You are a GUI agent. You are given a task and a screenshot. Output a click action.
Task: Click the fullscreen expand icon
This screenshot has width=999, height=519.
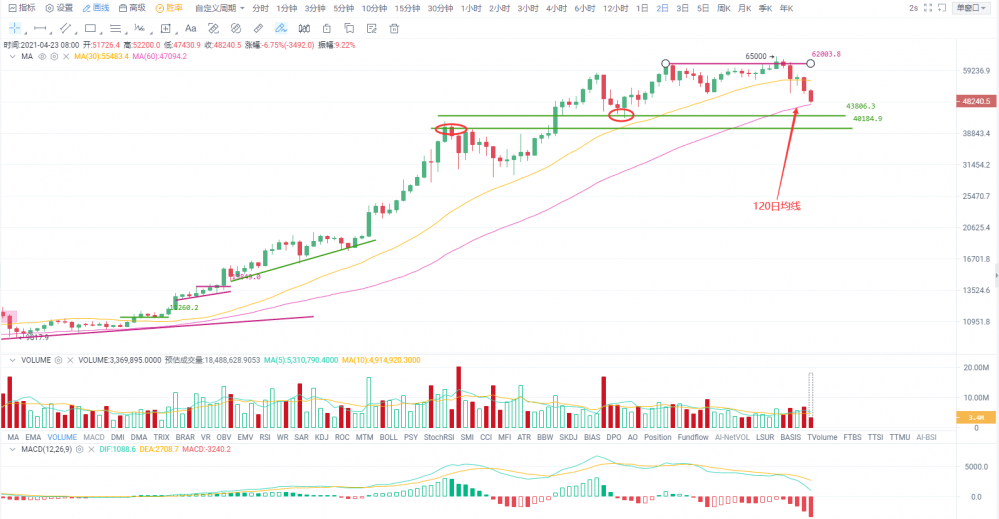[928, 8]
